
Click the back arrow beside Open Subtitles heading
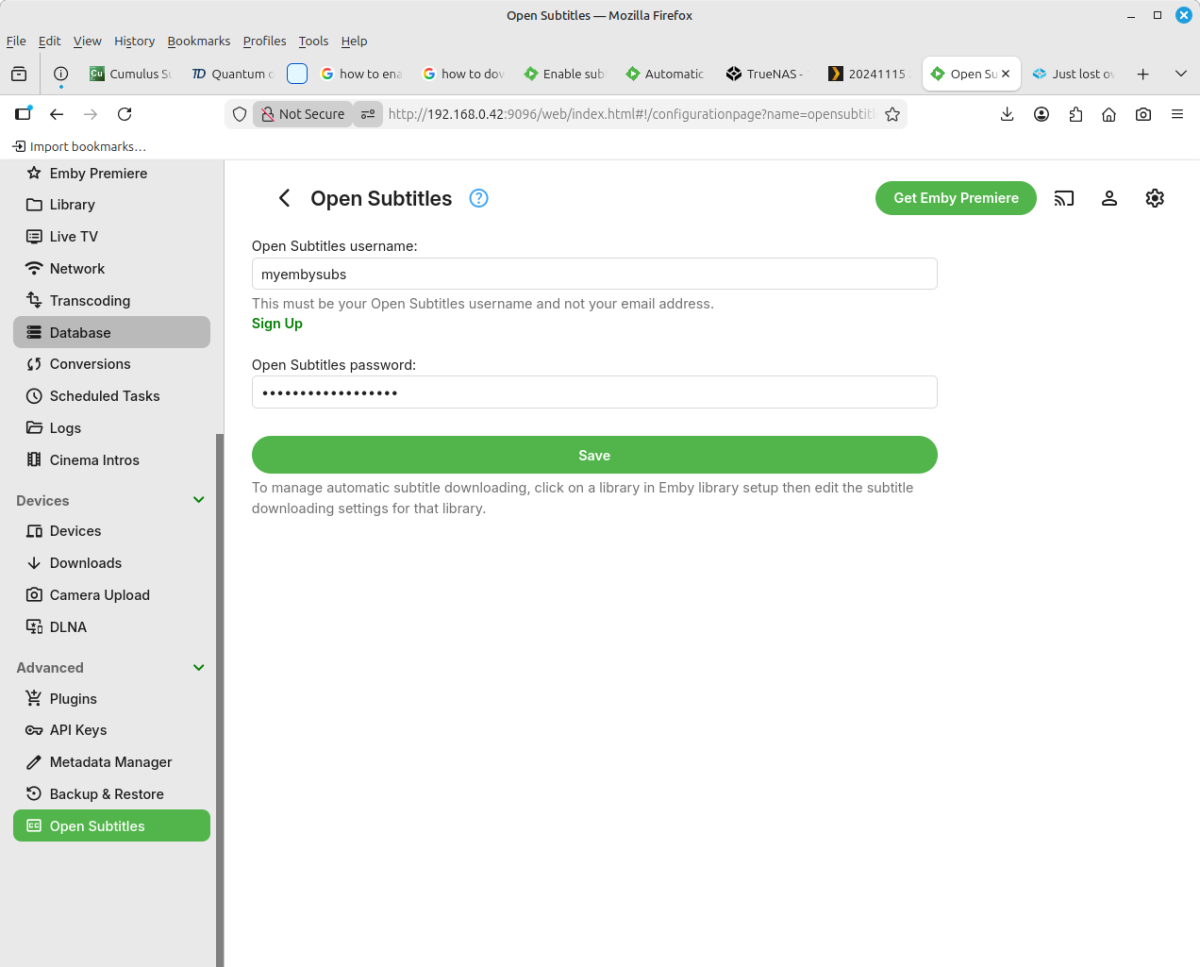click(284, 198)
